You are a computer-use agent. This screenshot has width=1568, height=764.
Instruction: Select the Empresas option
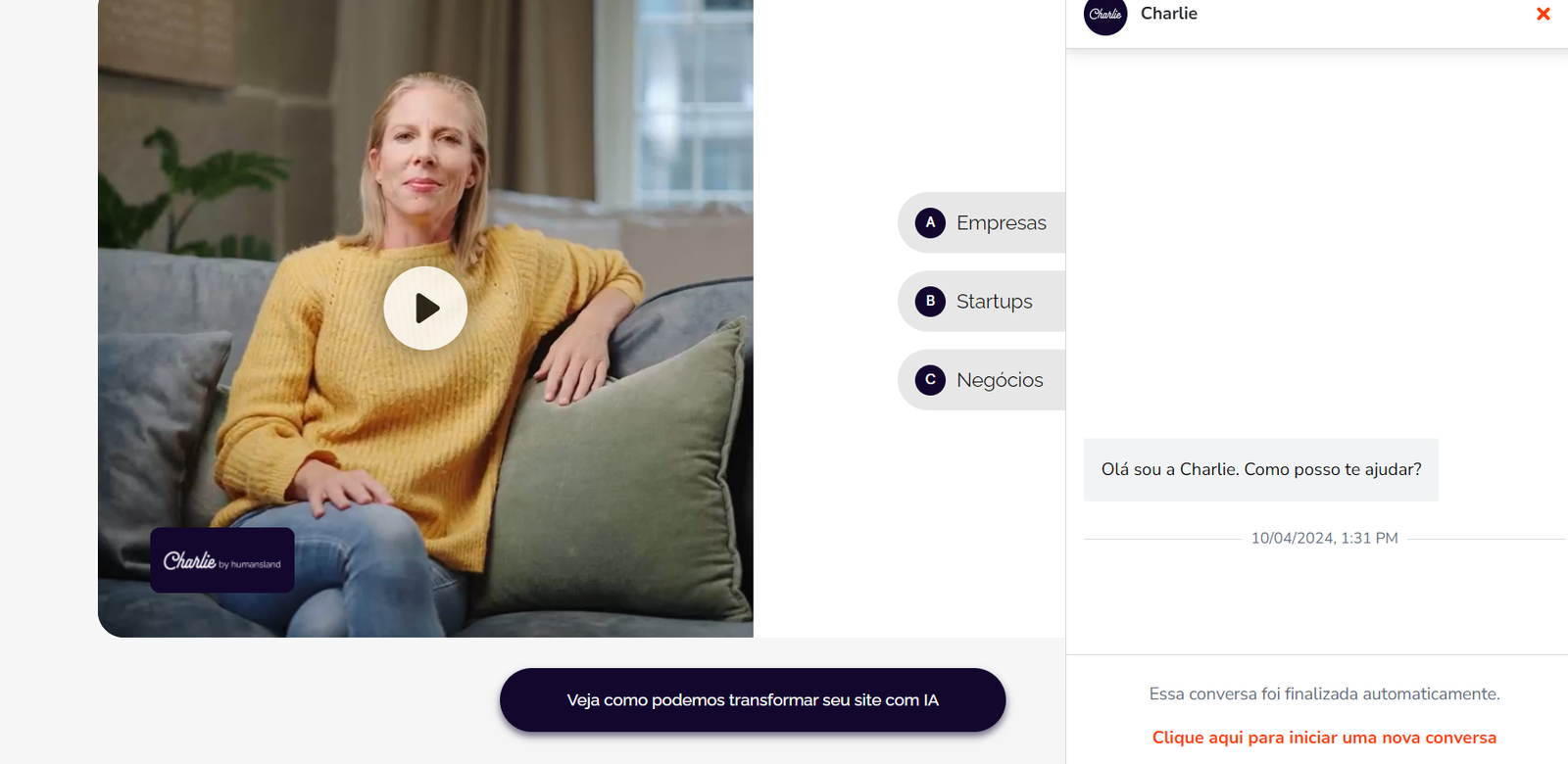pos(982,222)
